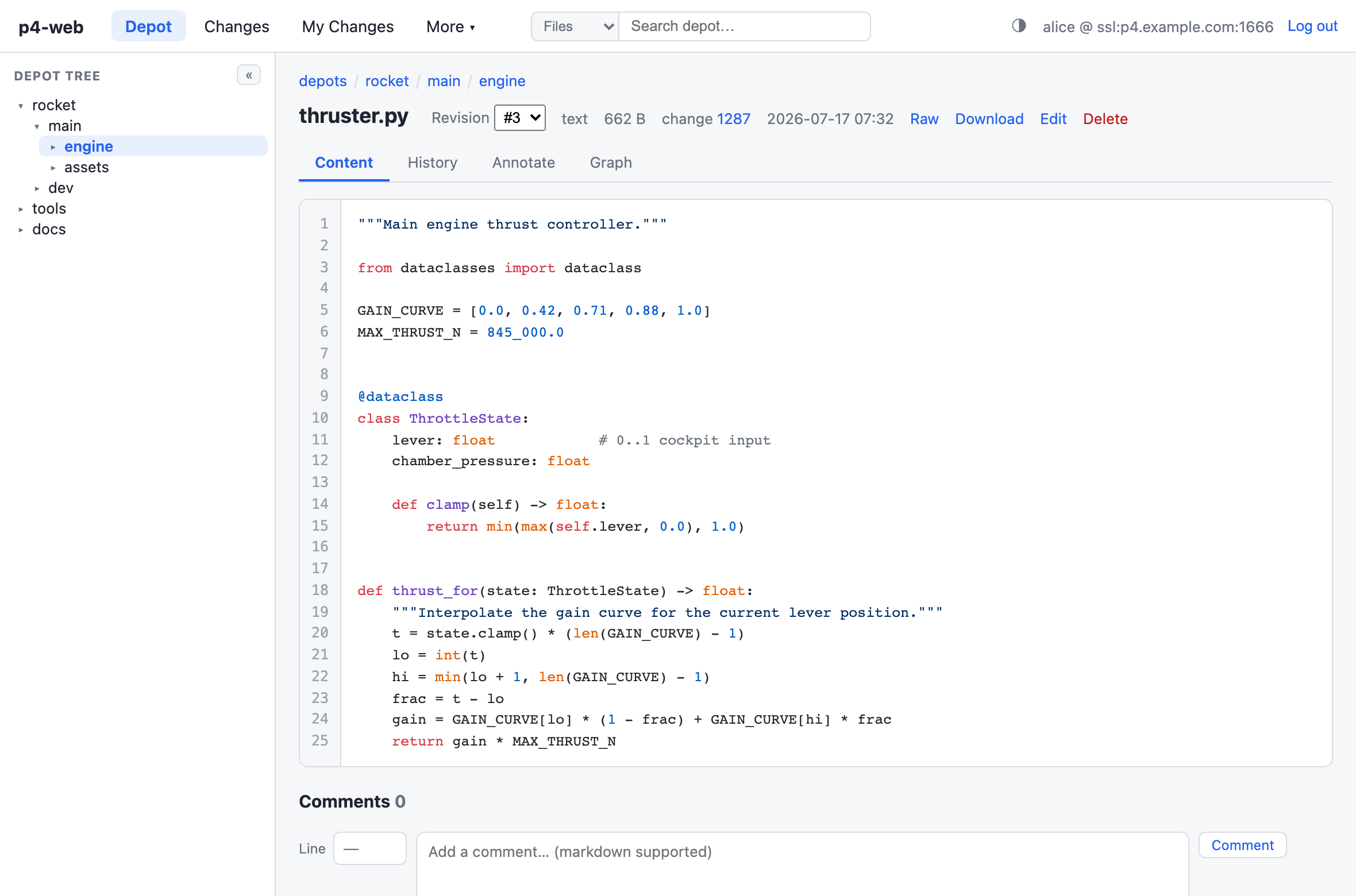Click the 'def thrust_for' line
The image size is (1356, 896).
click(x=555, y=591)
